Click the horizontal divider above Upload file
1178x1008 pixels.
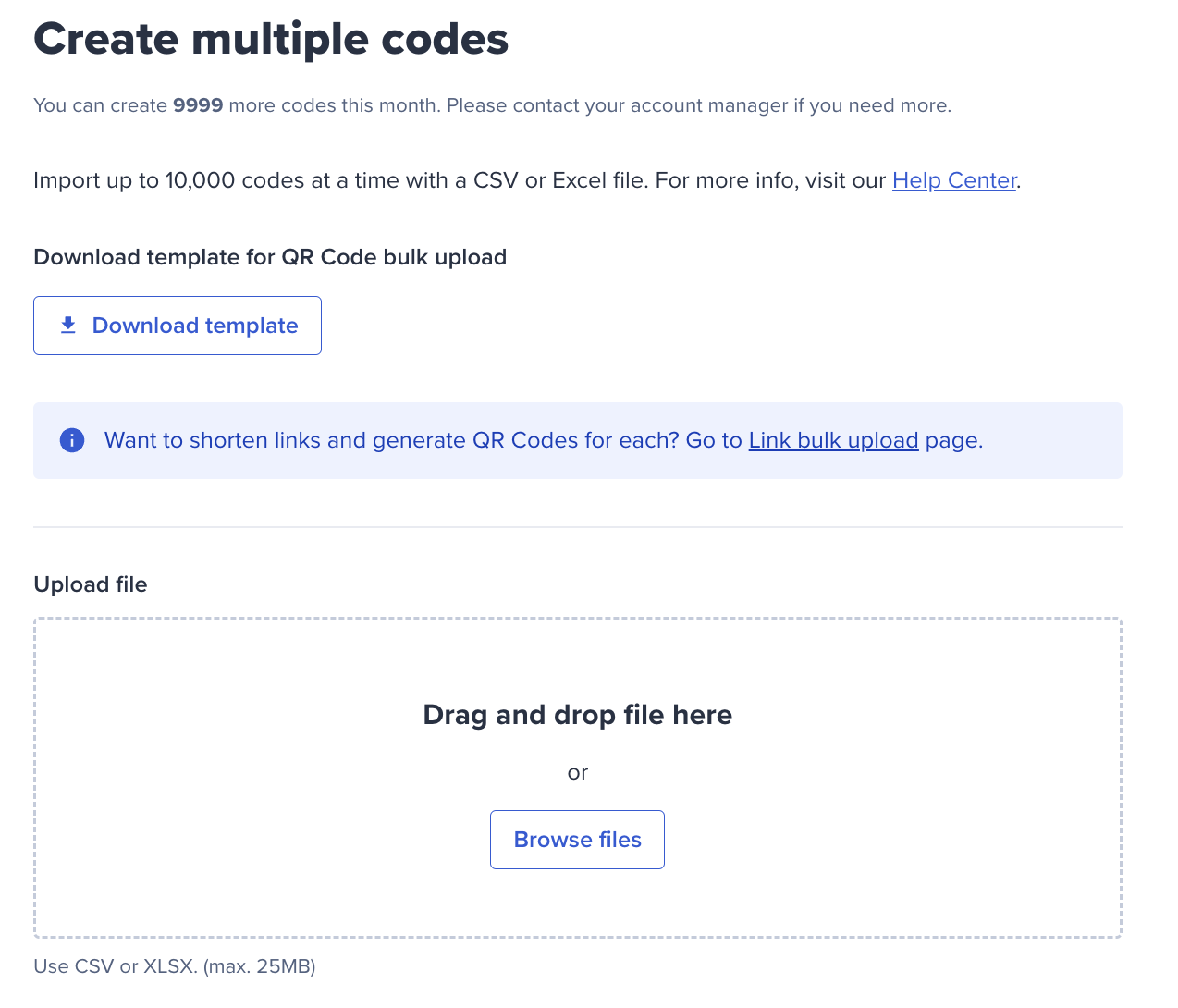point(578,527)
